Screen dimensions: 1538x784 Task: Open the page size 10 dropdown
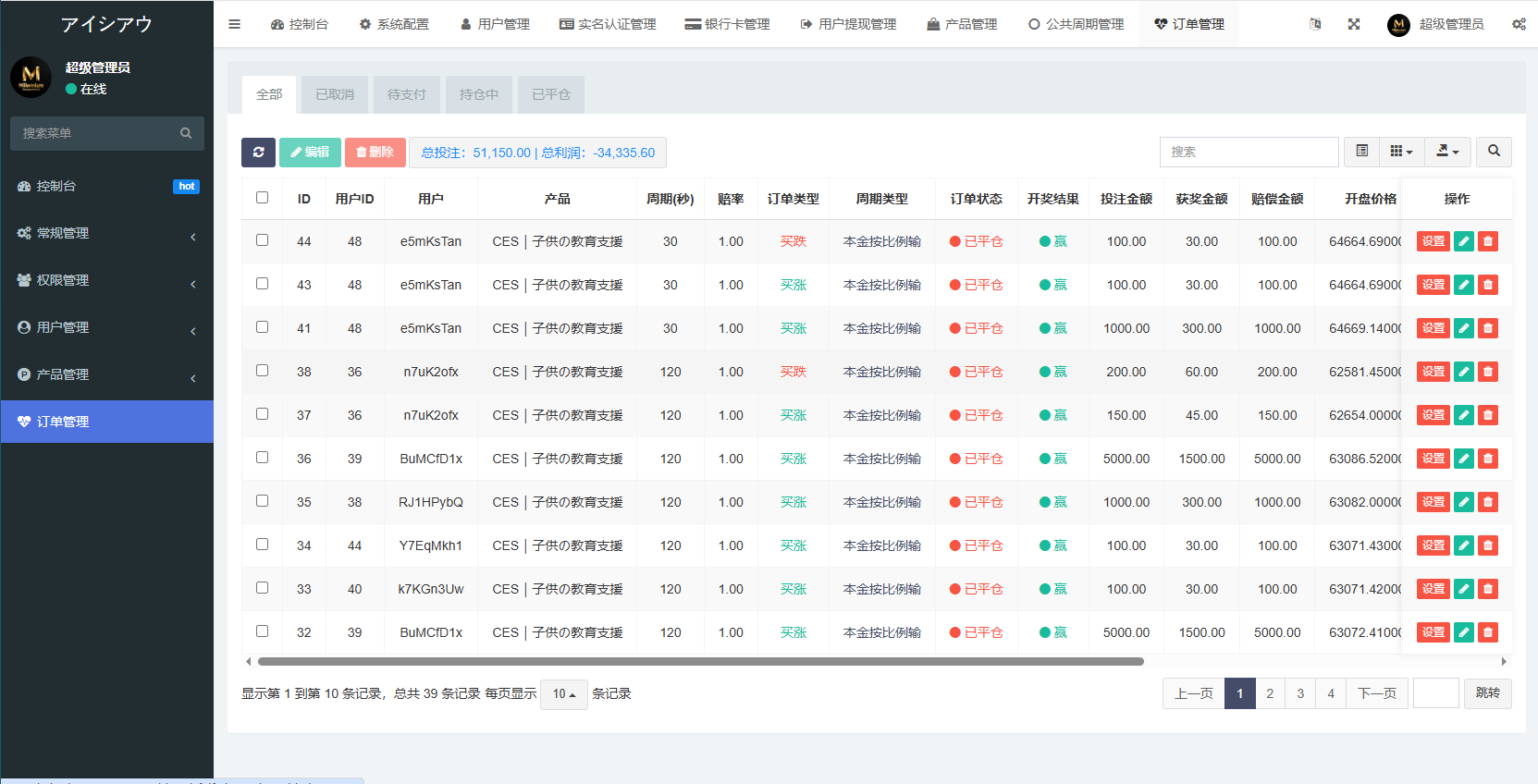point(564,693)
